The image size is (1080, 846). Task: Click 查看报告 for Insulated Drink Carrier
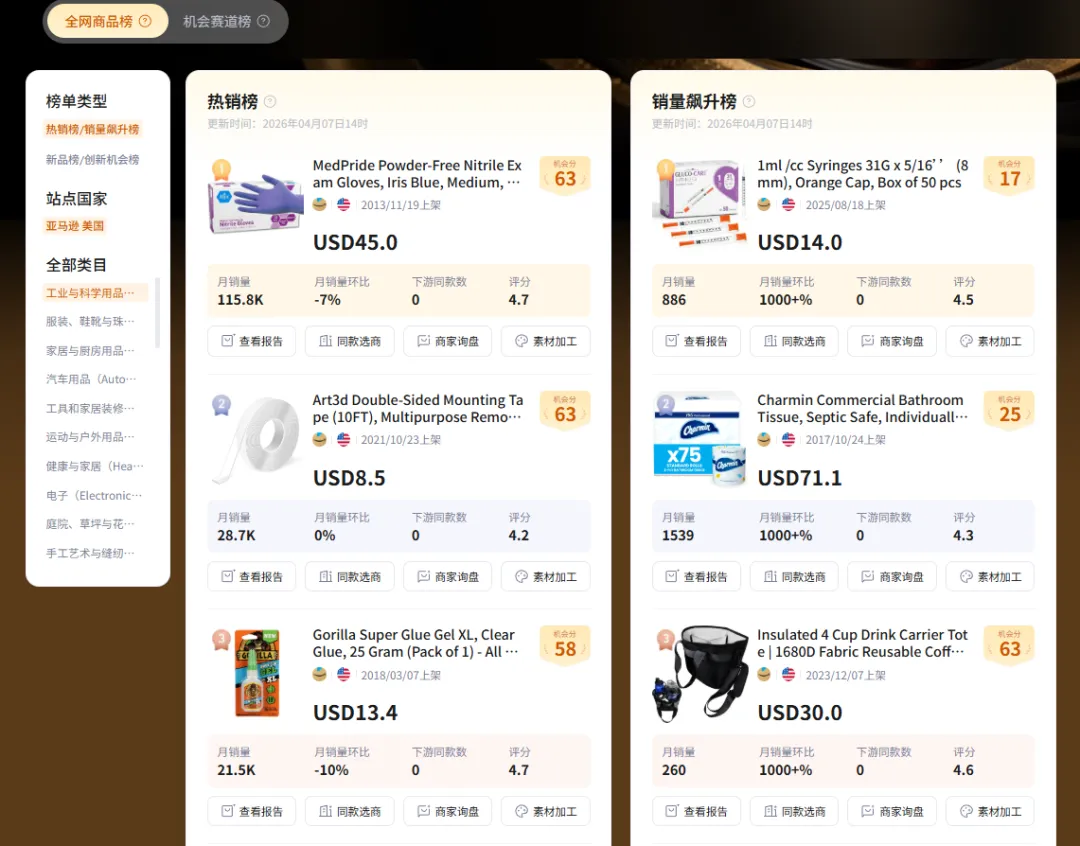[696, 812]
